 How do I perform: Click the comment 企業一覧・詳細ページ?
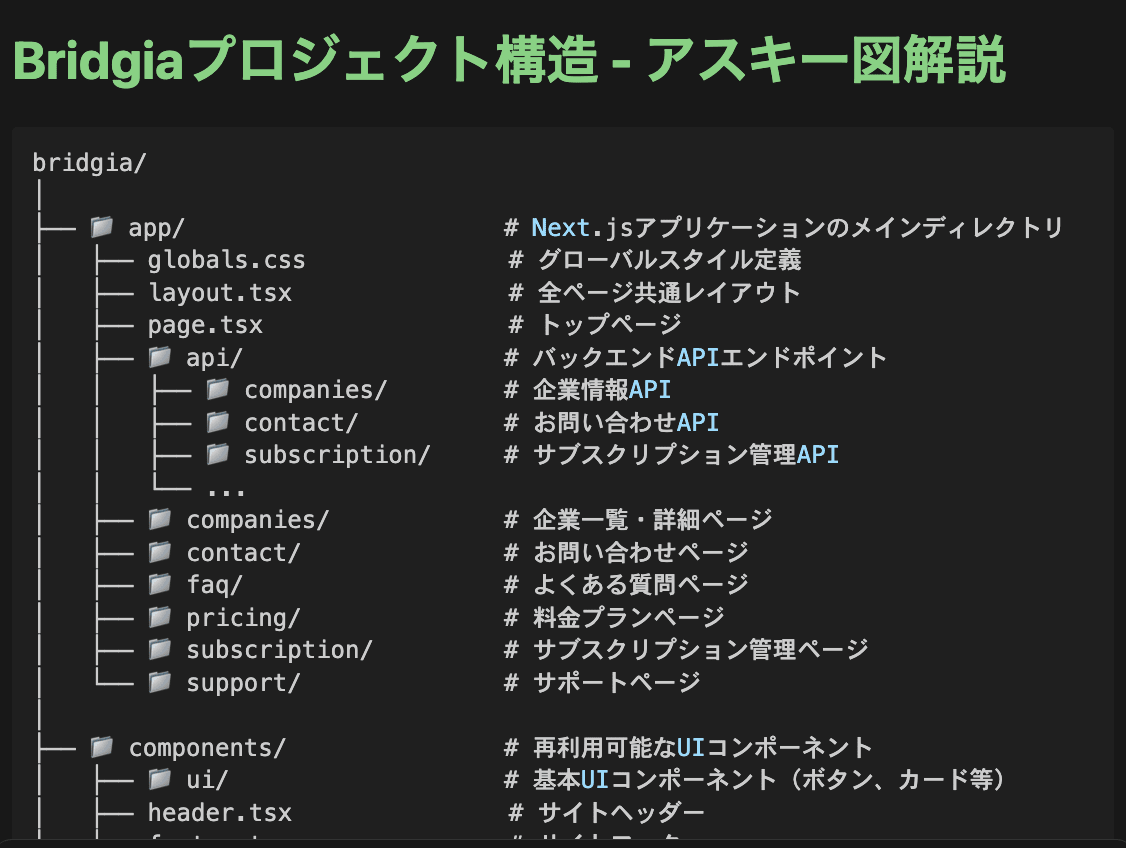click(653, 520)
